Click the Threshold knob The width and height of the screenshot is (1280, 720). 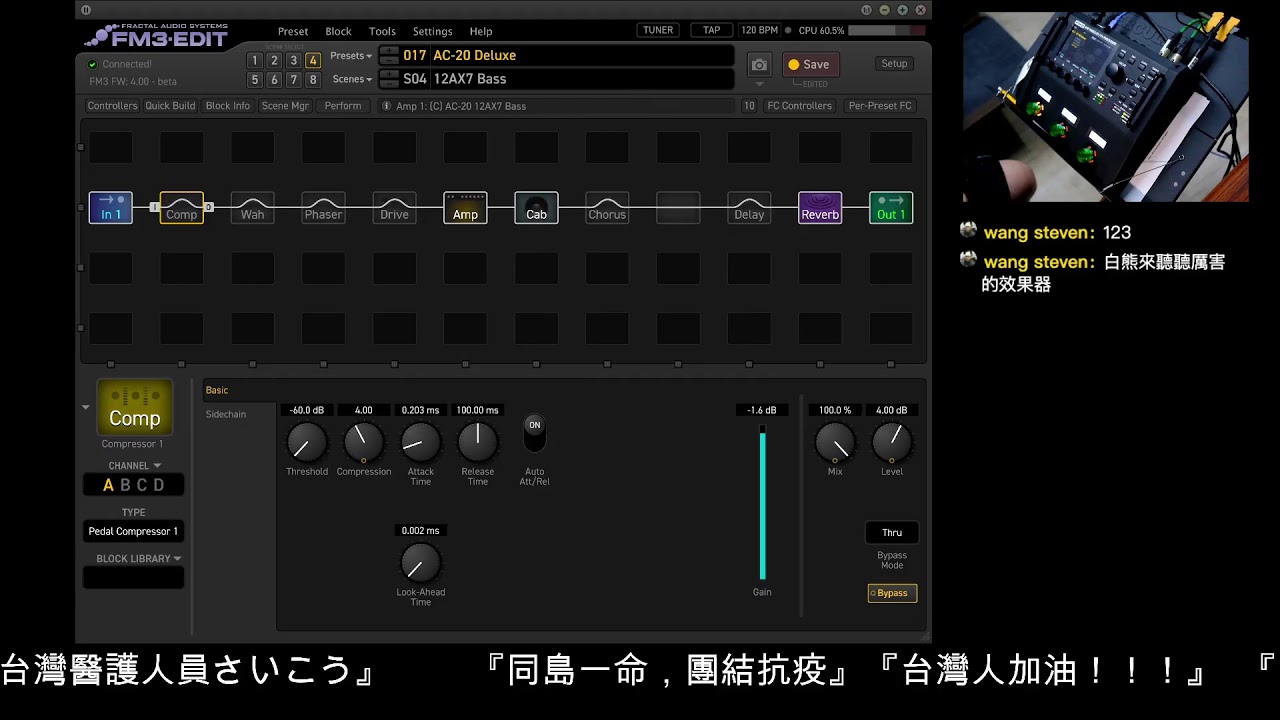click(306, 442)
